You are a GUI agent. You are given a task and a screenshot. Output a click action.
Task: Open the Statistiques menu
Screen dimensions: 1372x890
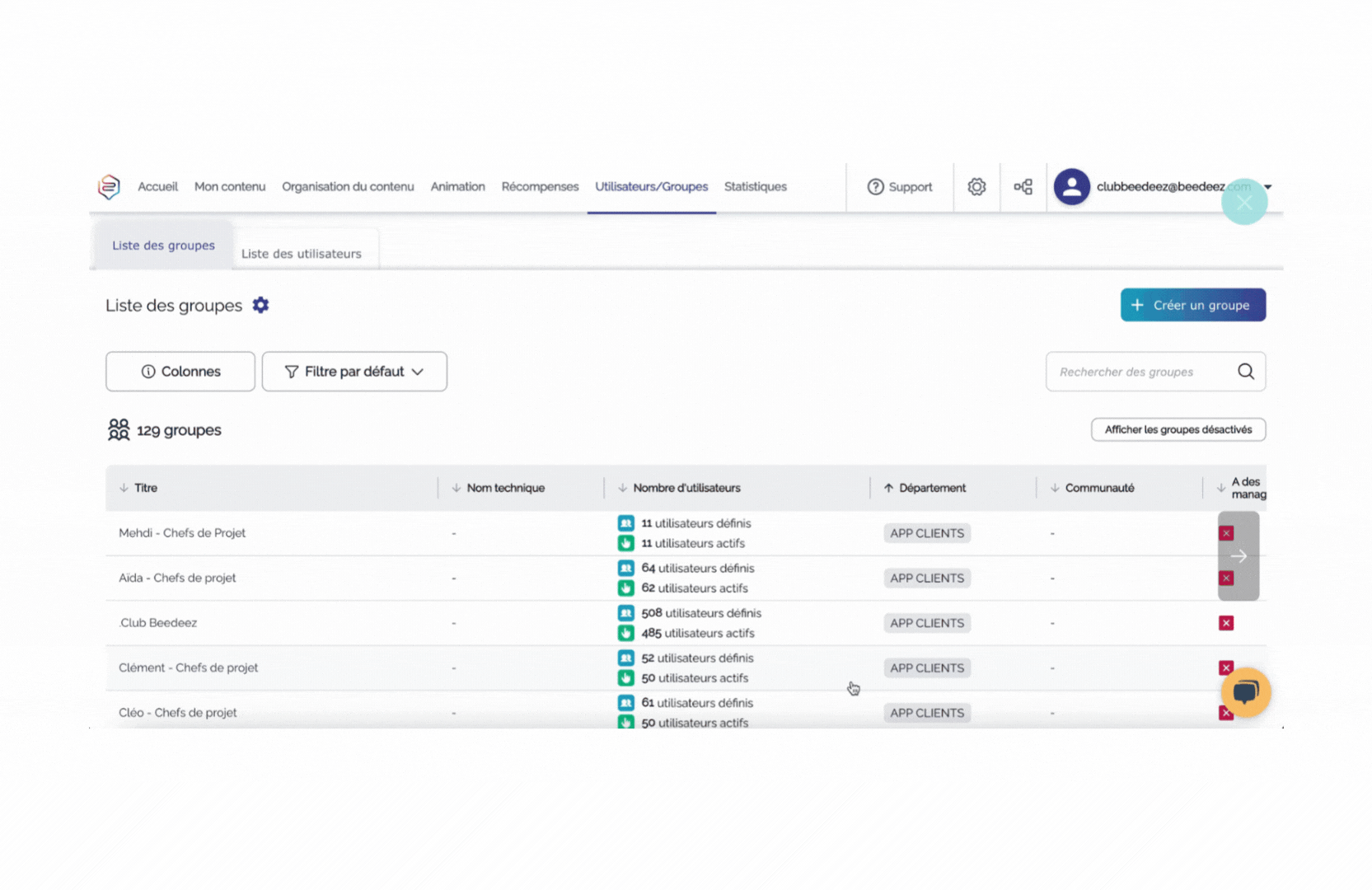tap(755, 187)
